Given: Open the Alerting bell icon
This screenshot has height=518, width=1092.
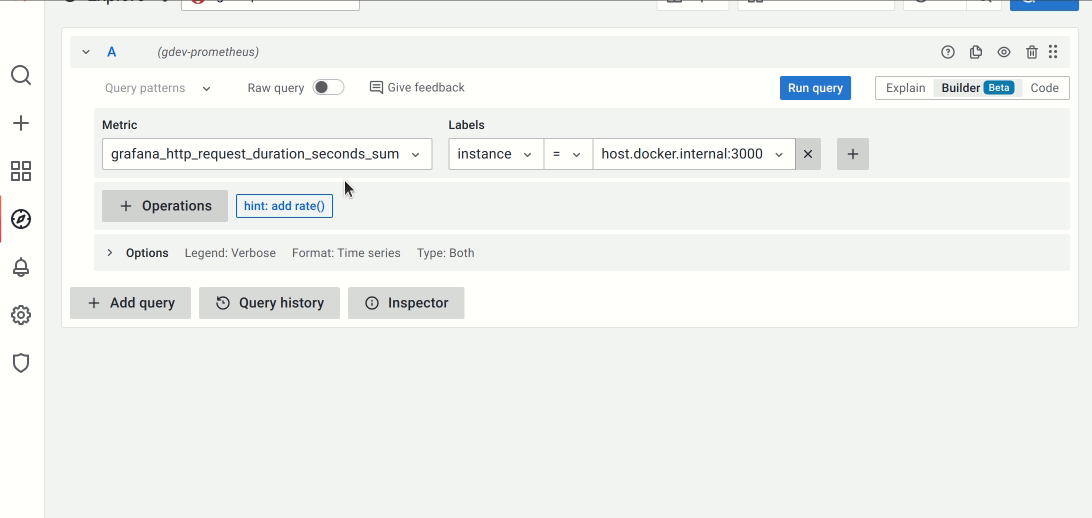Looking at the screenshot, I should (21, 267).
